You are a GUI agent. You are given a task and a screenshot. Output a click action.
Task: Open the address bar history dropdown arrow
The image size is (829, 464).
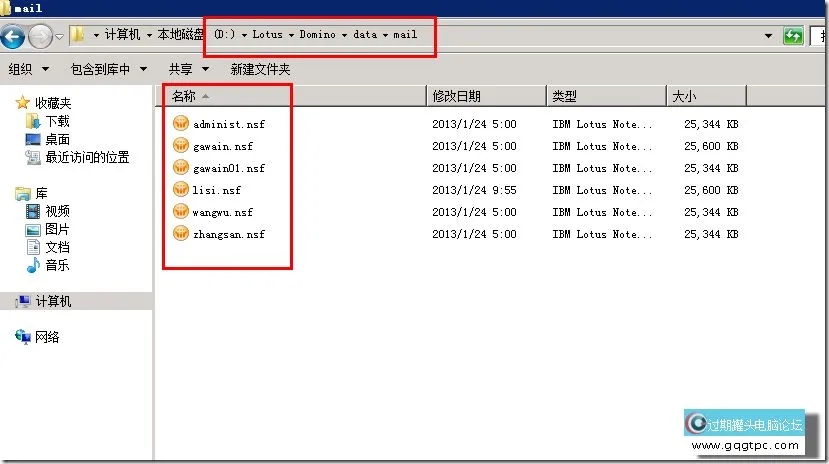pyautogui.click(x=768, y=36)
